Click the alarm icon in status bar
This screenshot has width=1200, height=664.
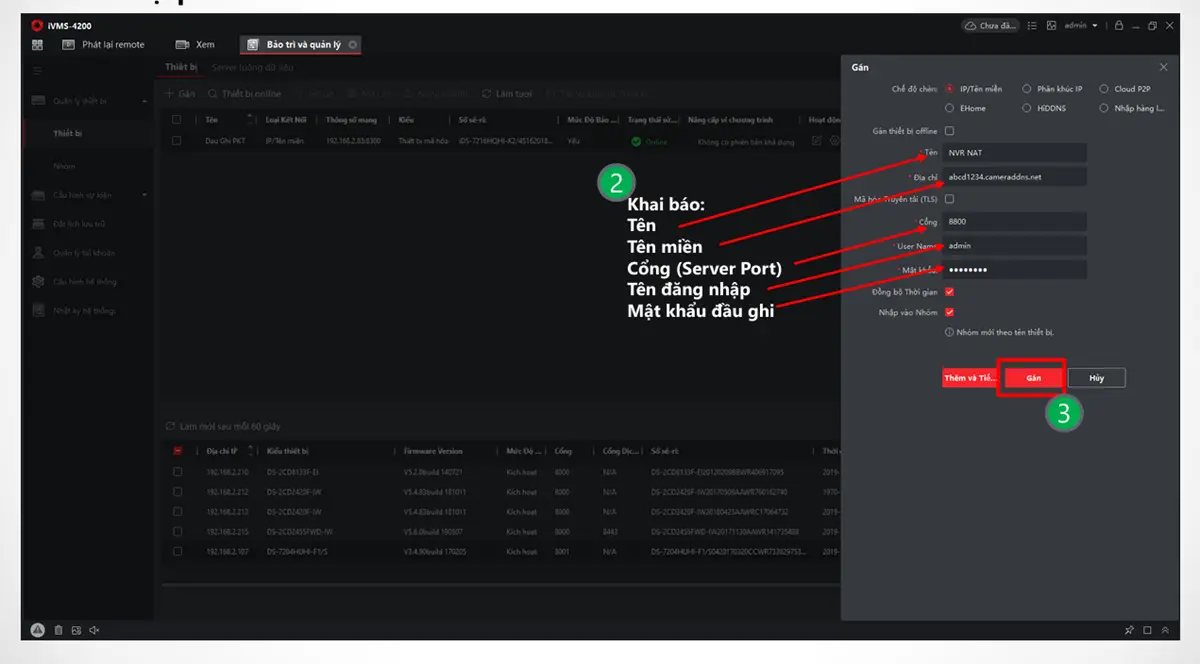[37, 630]
